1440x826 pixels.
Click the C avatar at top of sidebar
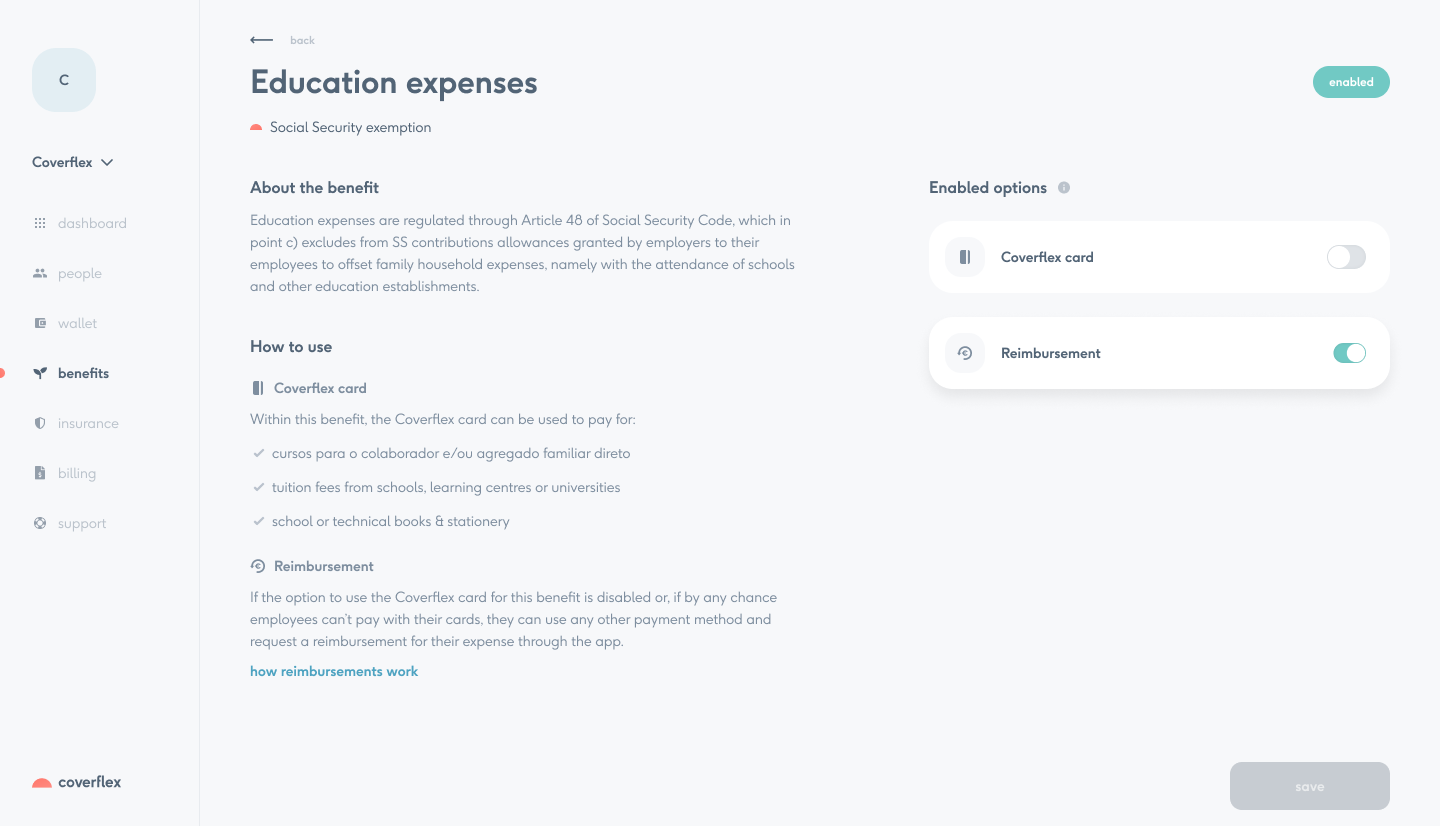[63, 79]
